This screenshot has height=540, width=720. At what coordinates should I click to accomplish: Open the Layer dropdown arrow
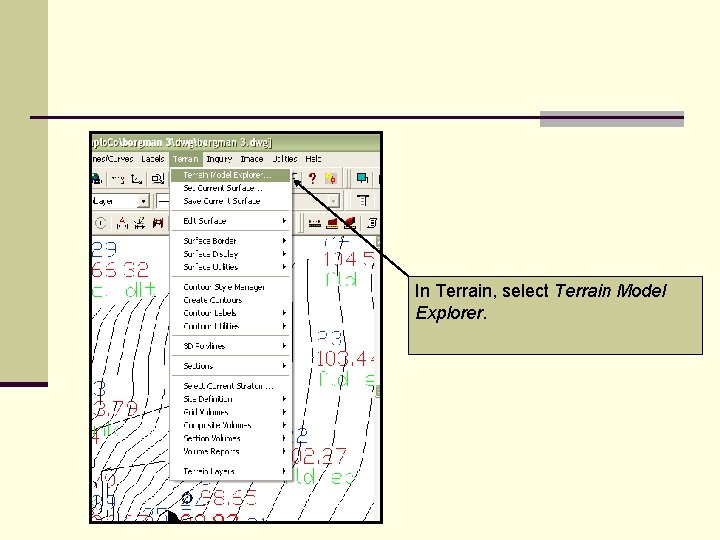click(x=143, y=201)
